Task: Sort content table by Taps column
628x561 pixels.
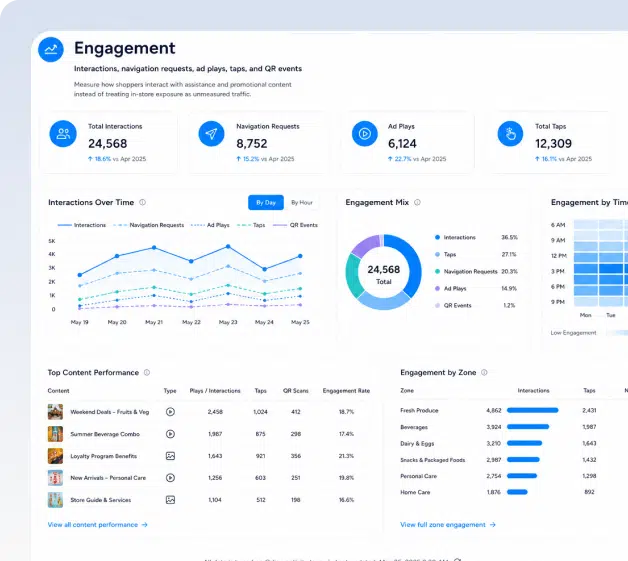Action: [260, 391]
